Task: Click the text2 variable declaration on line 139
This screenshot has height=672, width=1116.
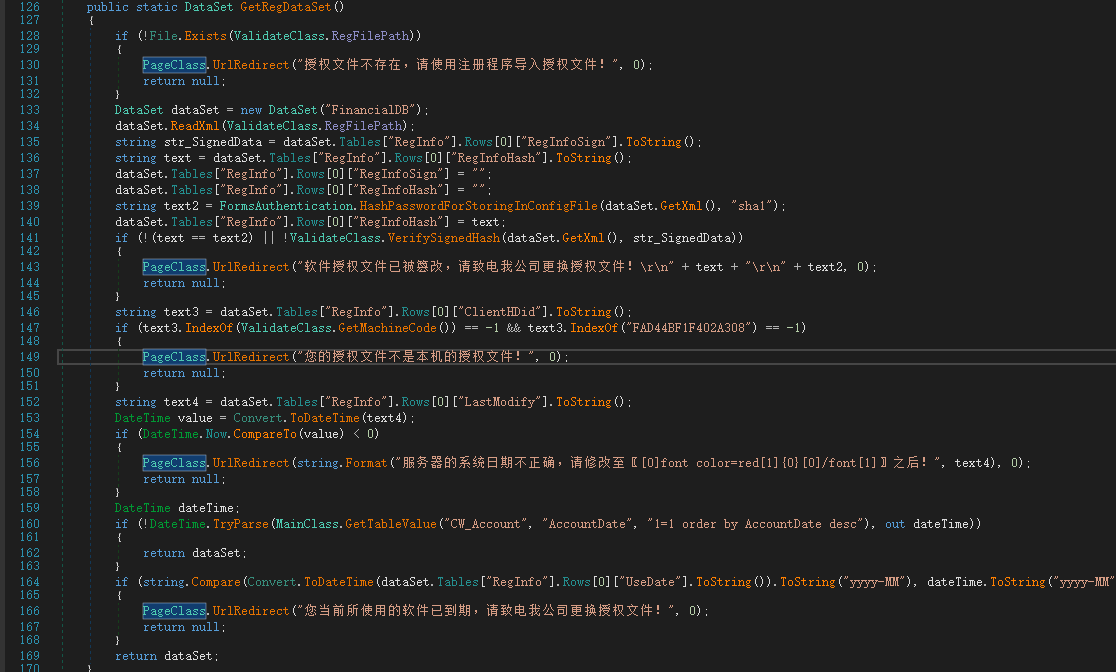Action: pyautogui.click(x=181, y=206)
